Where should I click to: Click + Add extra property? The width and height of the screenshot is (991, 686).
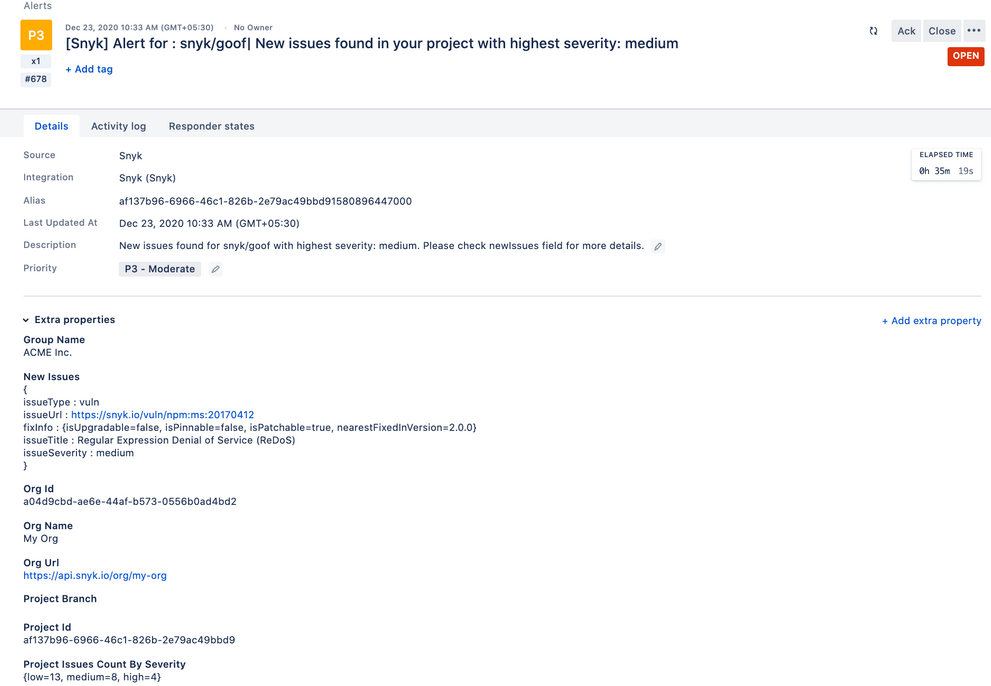click(x=931, y=320)
